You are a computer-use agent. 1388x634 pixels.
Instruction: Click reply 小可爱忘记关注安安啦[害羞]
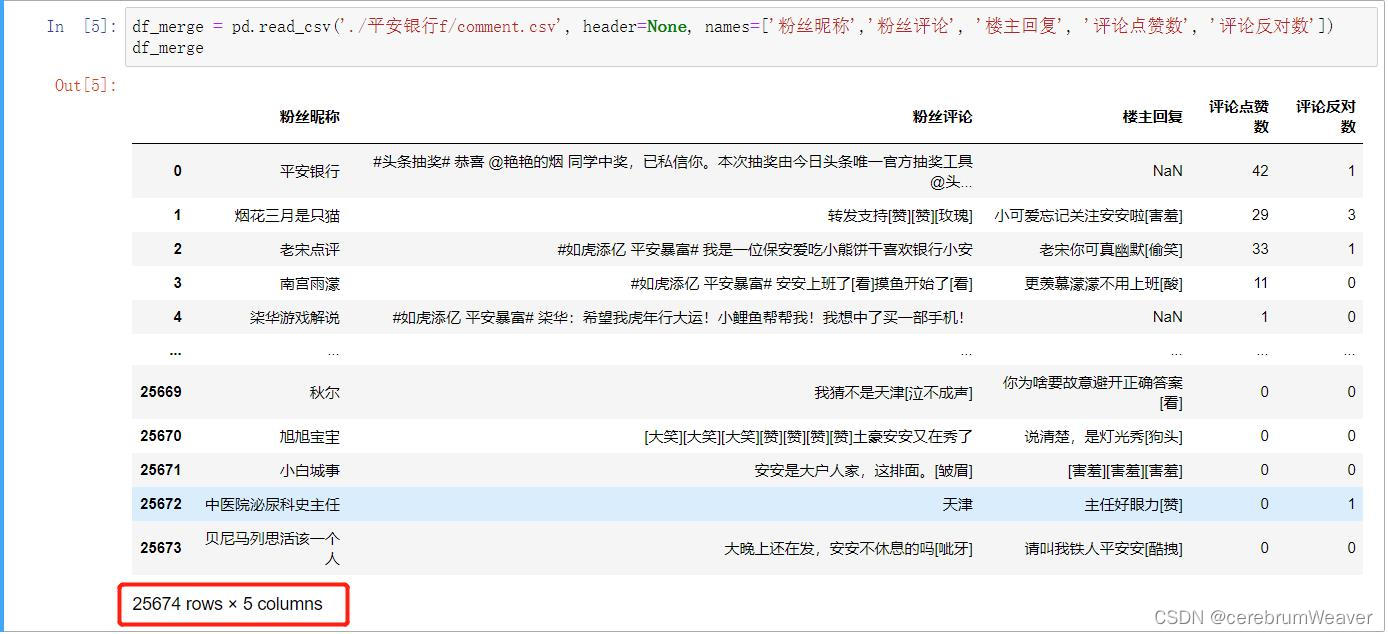pos(1088,215)
